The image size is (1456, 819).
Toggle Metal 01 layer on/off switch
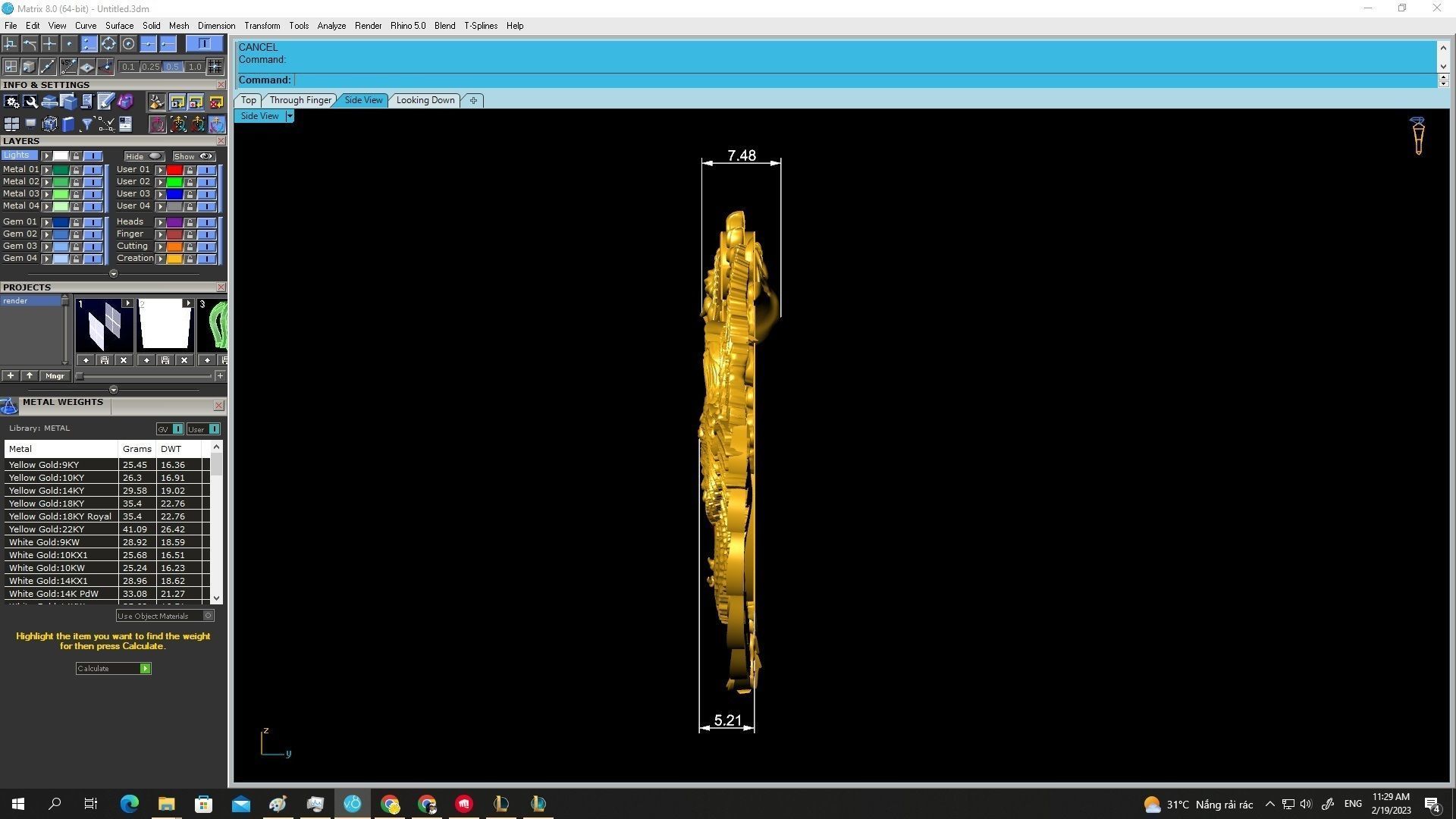click(93, 170)
